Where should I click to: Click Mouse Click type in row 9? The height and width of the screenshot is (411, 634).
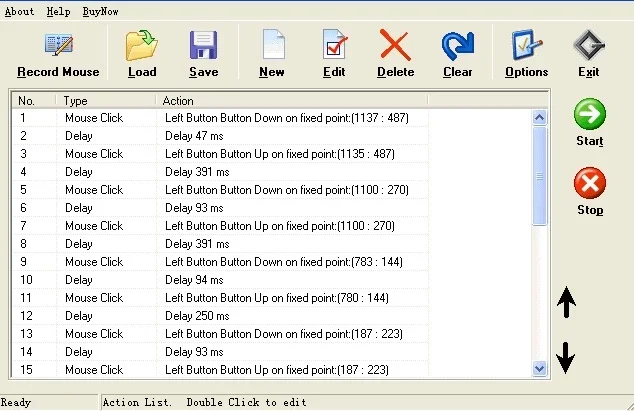coord(94,262)
